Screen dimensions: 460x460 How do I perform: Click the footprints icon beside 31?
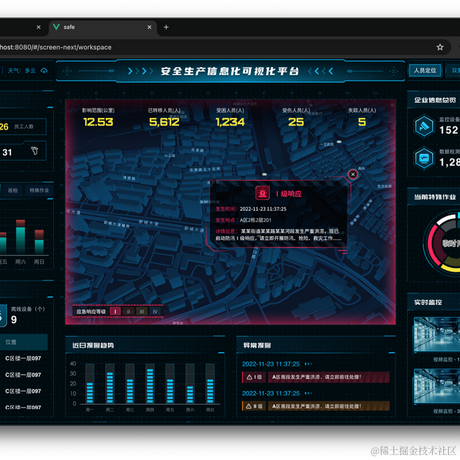tap(35, 151)
